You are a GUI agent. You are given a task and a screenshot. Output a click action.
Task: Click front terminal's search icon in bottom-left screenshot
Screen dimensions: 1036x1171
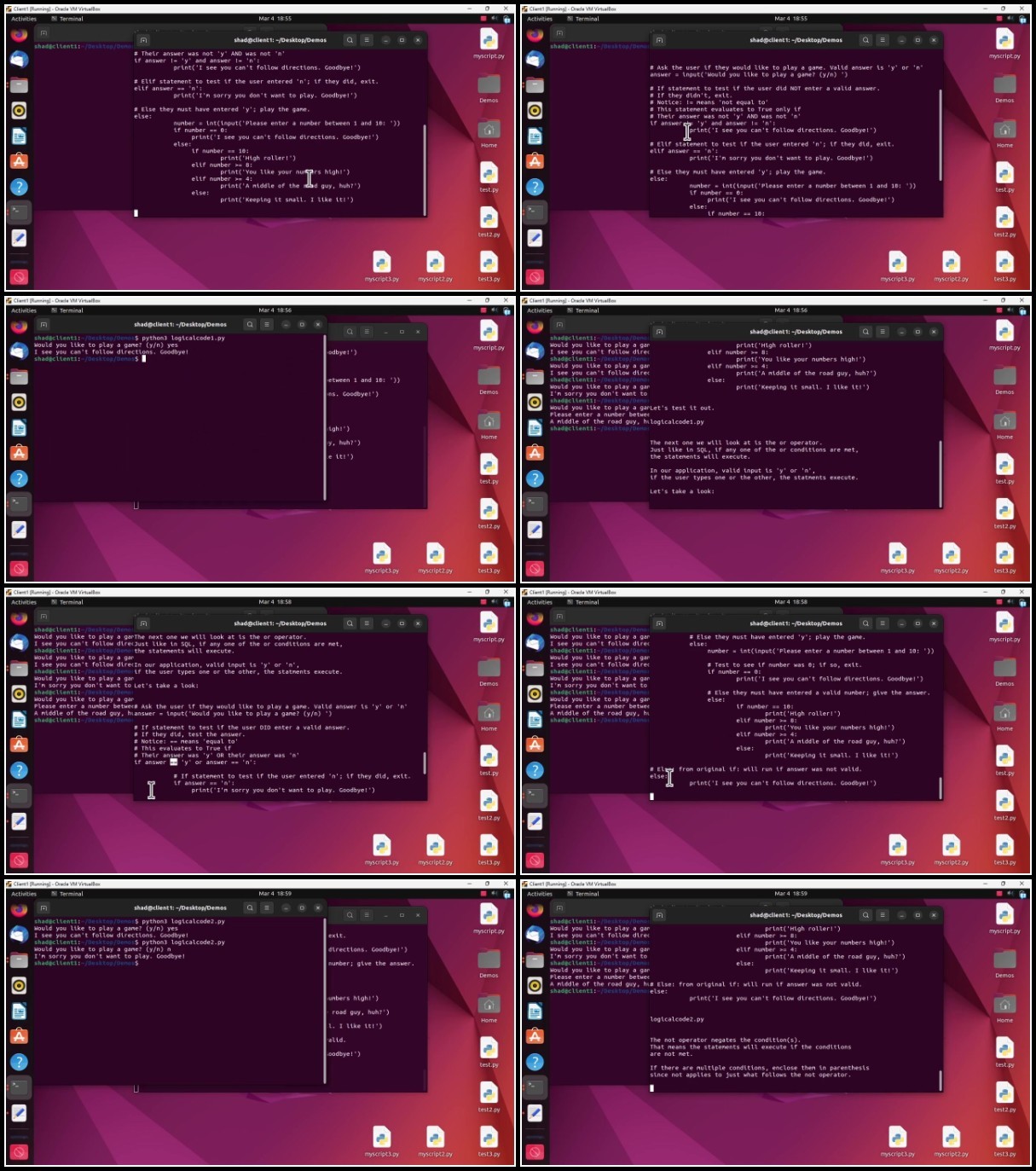(249, 907)
